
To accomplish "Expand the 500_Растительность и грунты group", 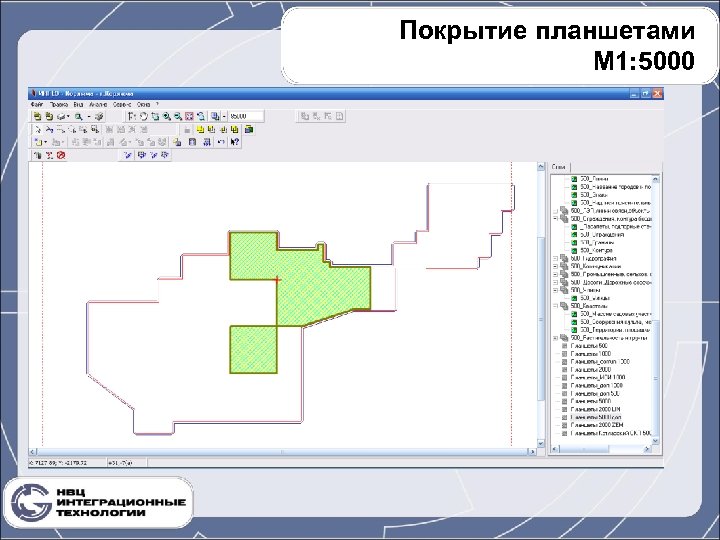I will pyautogui.click(x=555, y=338).
